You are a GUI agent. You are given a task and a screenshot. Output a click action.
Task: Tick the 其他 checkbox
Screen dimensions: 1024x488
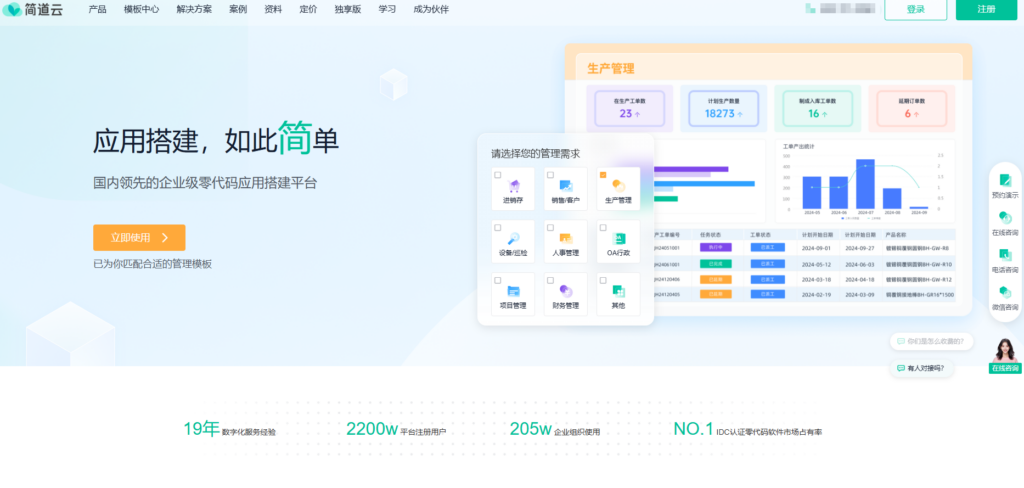pyautogui.click(x=603, y=280)
